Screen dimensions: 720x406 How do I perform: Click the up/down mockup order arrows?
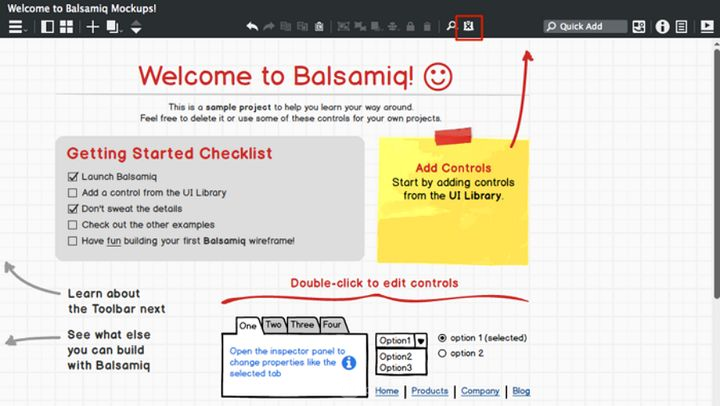tap(136, 27)
